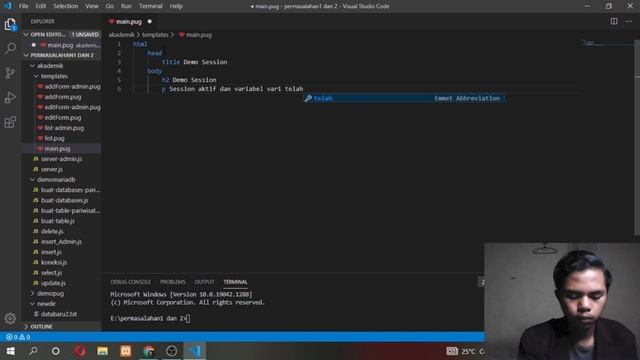
Task: Open addForm.pug file
Action: [63, 97]
